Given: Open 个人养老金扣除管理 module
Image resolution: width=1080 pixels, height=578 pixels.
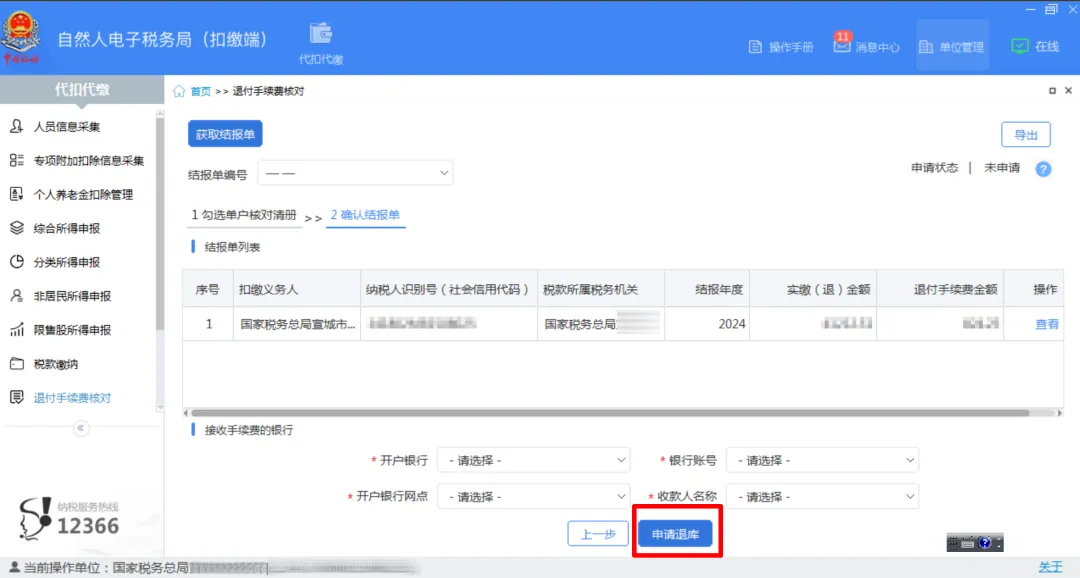Looking at the screenshot, I should click(x=85, y=193).
